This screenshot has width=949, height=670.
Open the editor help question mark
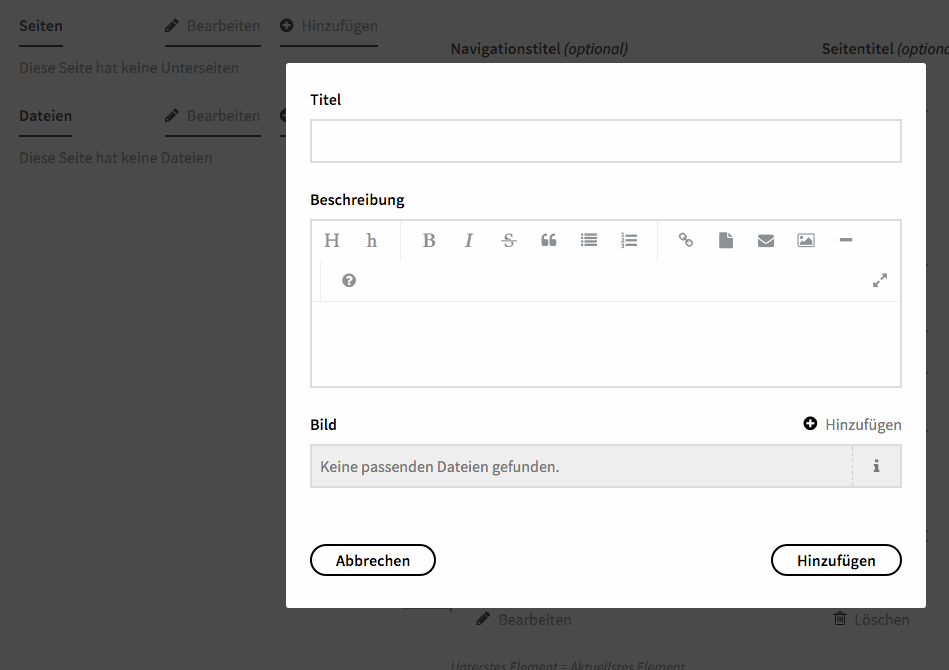pyautogui.click(x=349, y=281)
